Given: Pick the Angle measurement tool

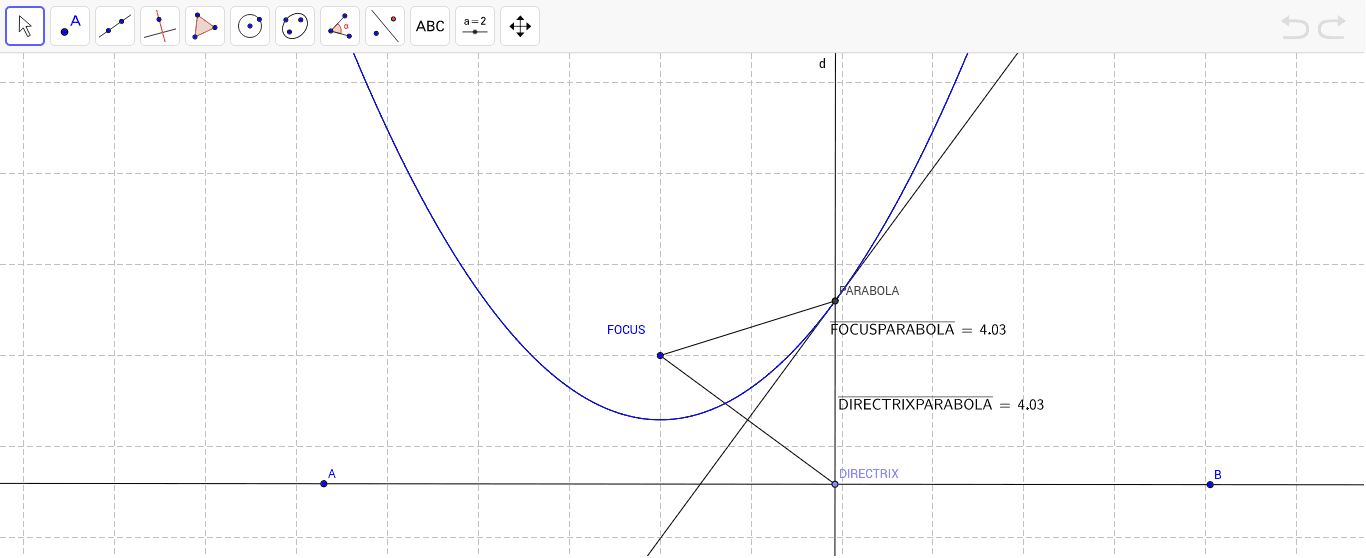Looking at the screenshot, I should click(340, 26).
